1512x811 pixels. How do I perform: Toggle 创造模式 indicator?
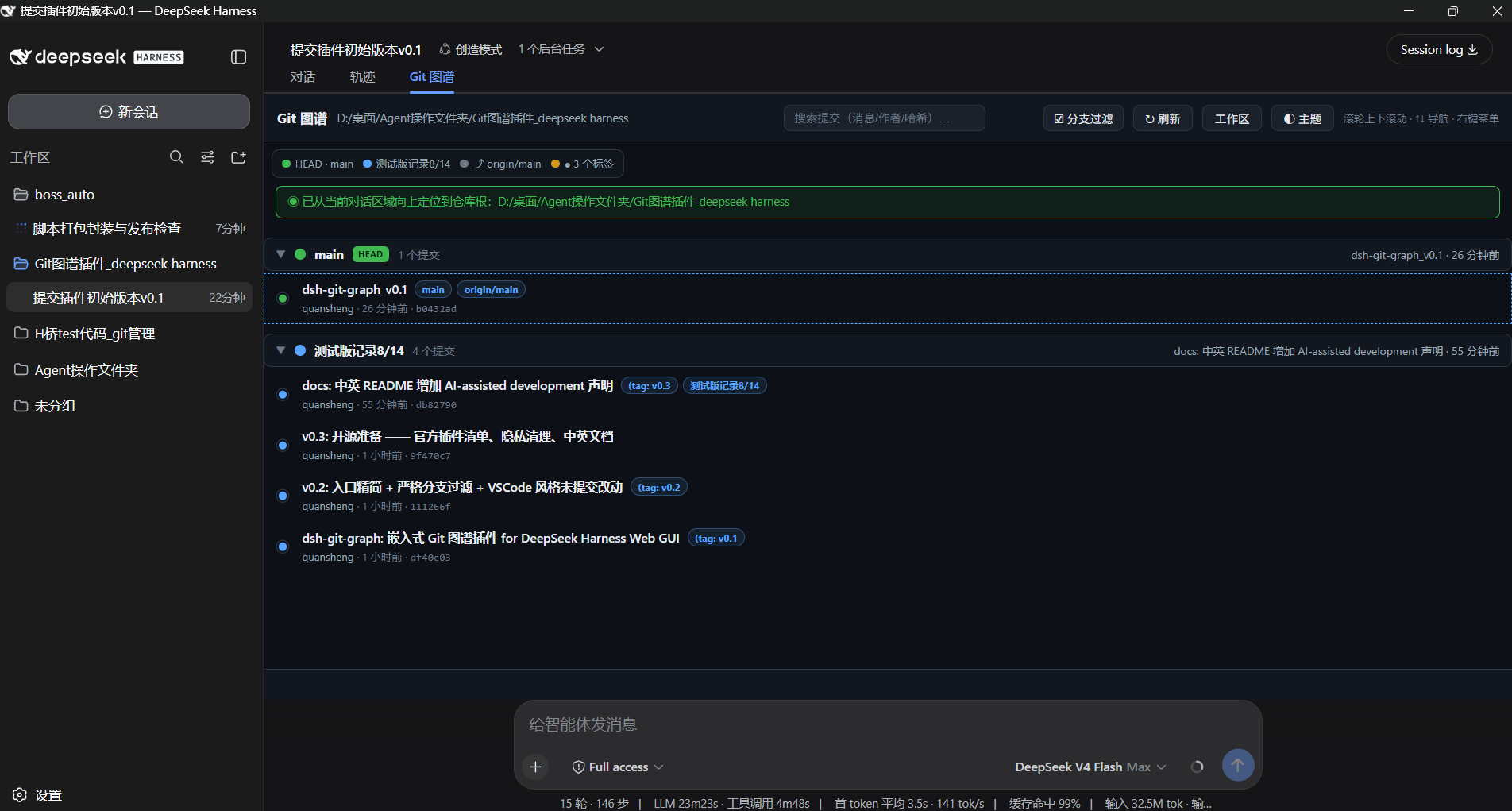[x=471, y=49]
